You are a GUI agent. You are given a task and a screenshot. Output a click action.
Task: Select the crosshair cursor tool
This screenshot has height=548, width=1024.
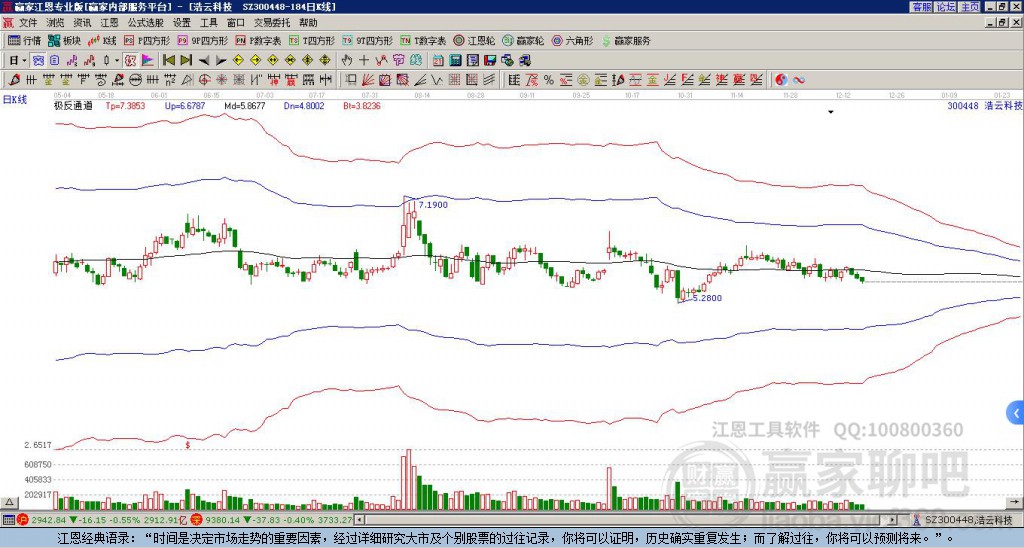364,61
